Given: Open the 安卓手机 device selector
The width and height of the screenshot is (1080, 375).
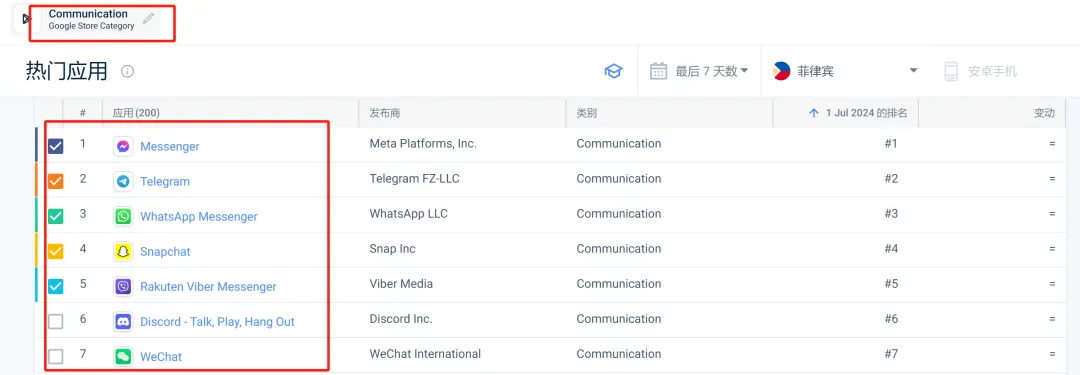Looking at the screenshot, I should pos(980,71).
